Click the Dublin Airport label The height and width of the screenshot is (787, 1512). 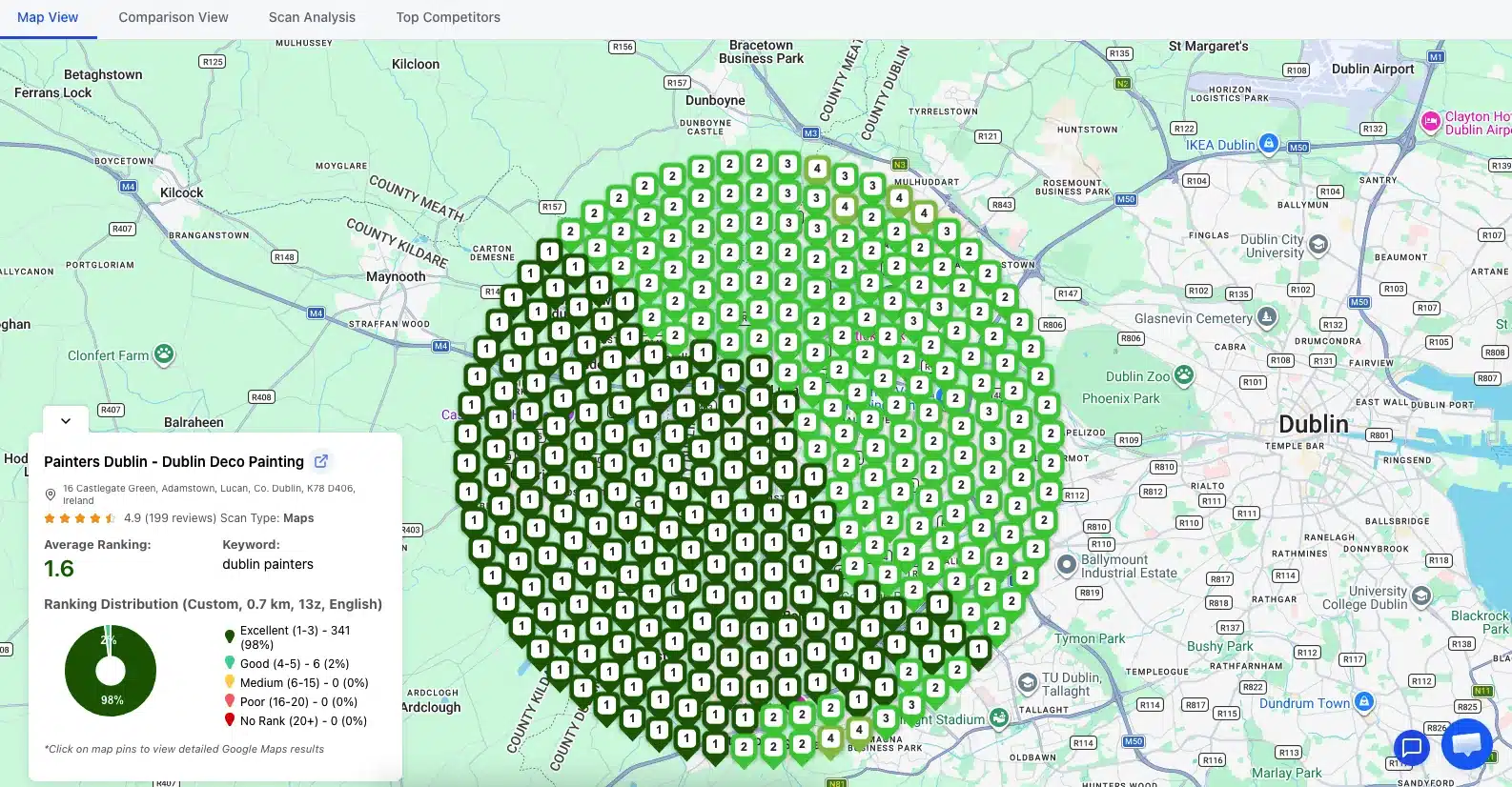tap(1373, 69)
